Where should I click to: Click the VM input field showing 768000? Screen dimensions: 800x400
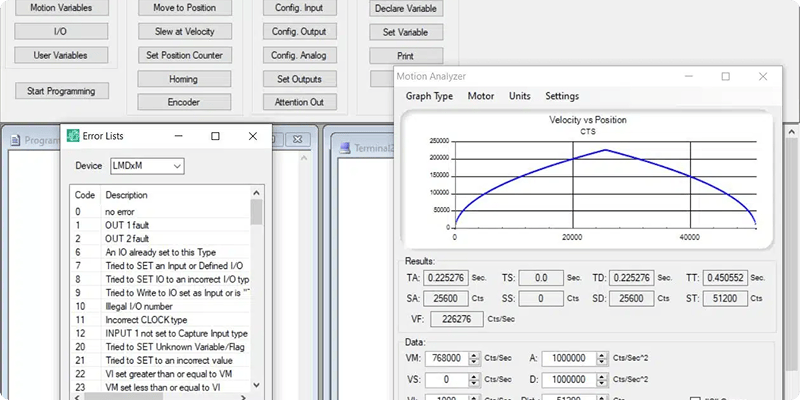click(x=447, y=359)
